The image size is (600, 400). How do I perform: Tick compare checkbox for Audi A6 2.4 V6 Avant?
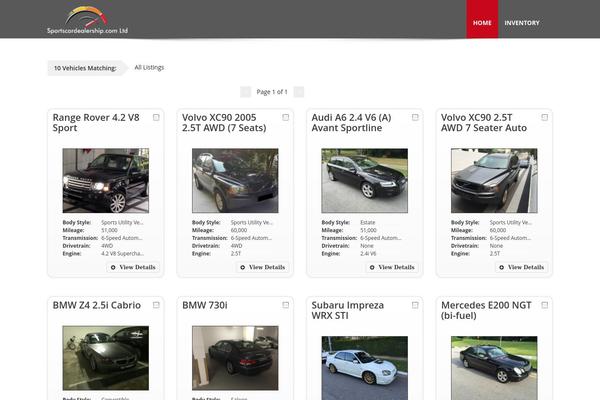click(x=415, y=118)
